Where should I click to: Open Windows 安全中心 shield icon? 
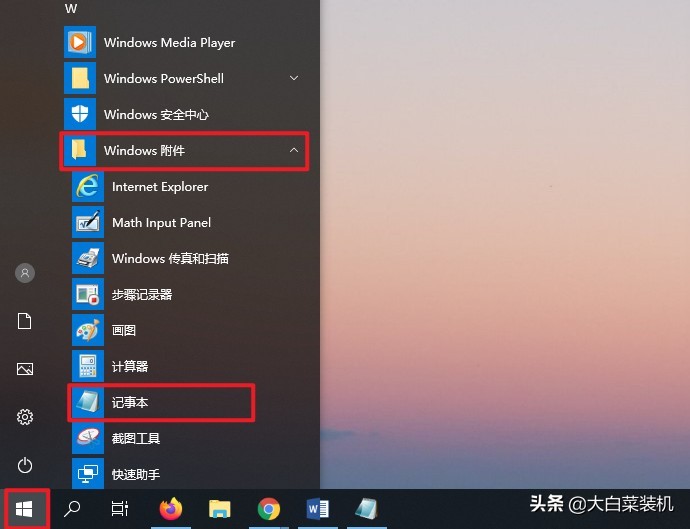pos(80,114)
